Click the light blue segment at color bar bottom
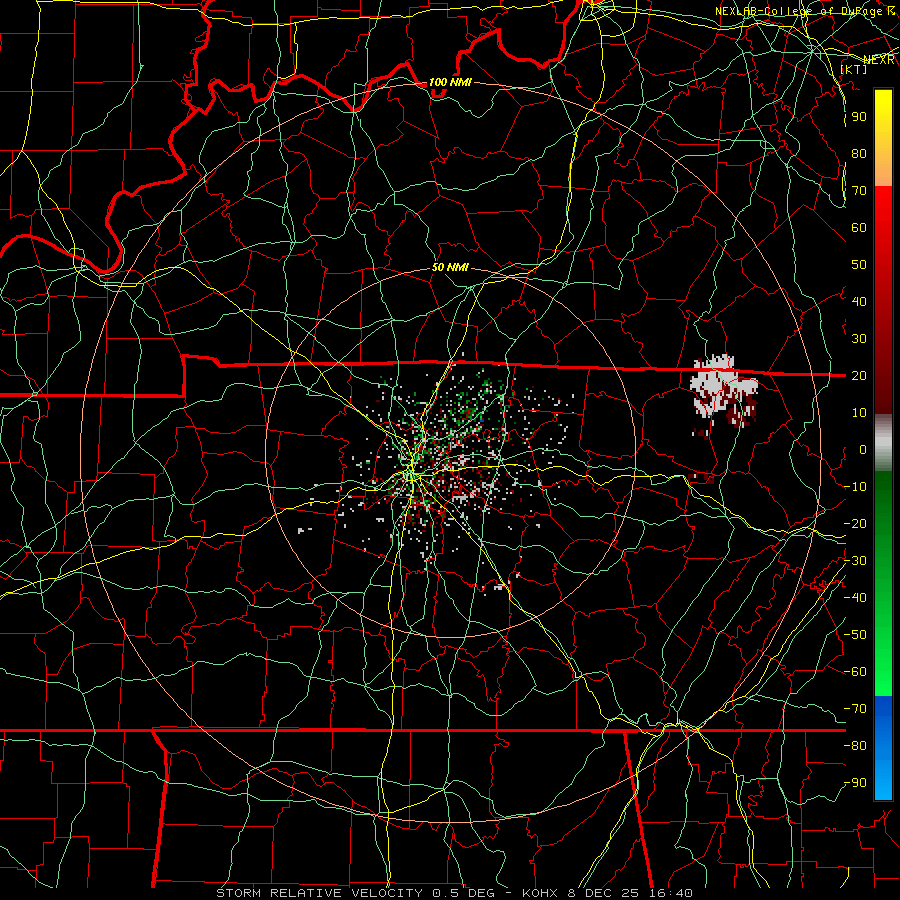Screen dimensions: 900x900 883,775
